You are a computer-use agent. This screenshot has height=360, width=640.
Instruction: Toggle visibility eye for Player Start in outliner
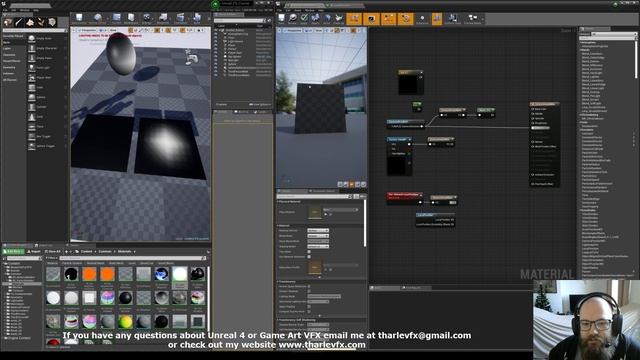216,53
